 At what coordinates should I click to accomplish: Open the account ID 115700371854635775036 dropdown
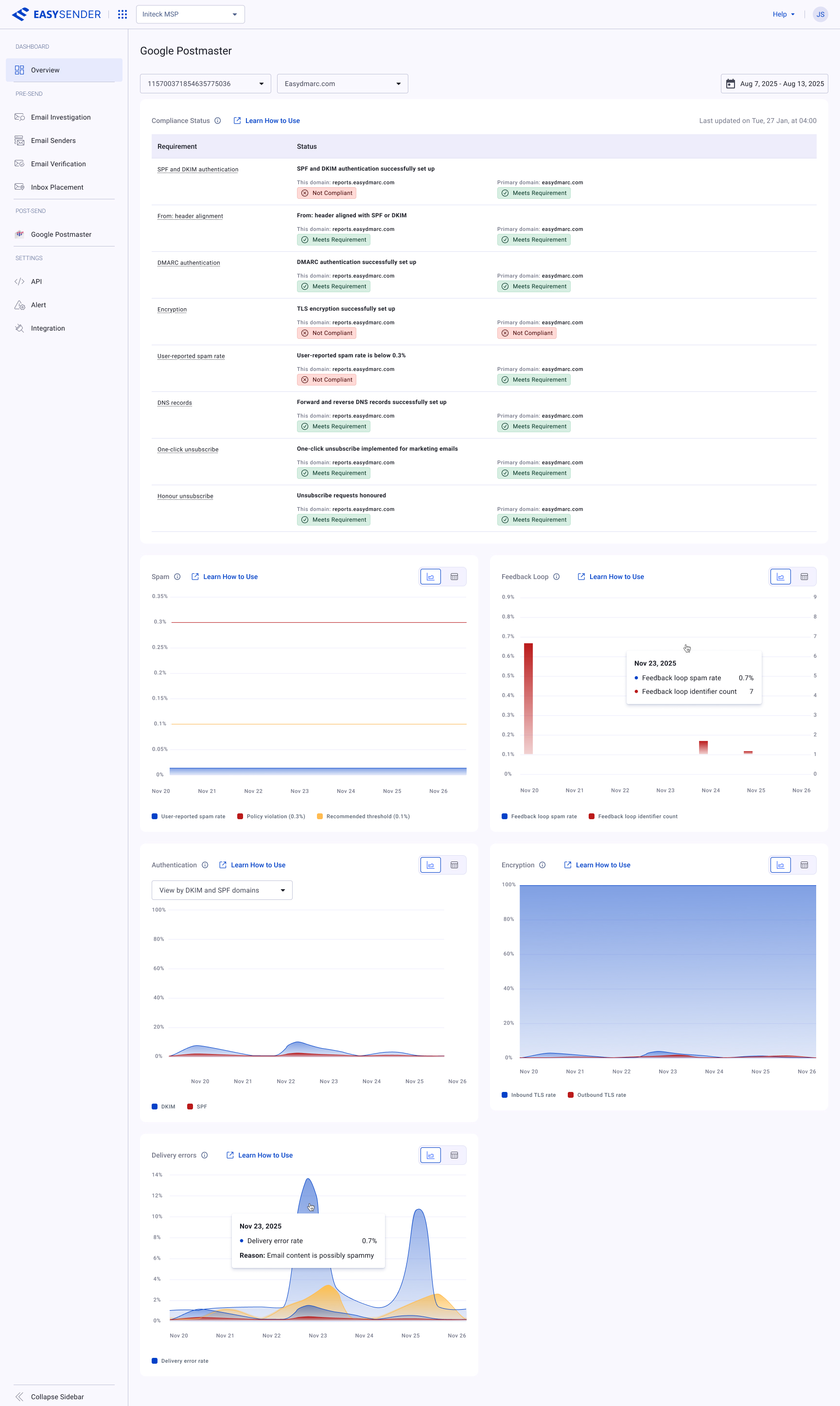click(205, 84)
